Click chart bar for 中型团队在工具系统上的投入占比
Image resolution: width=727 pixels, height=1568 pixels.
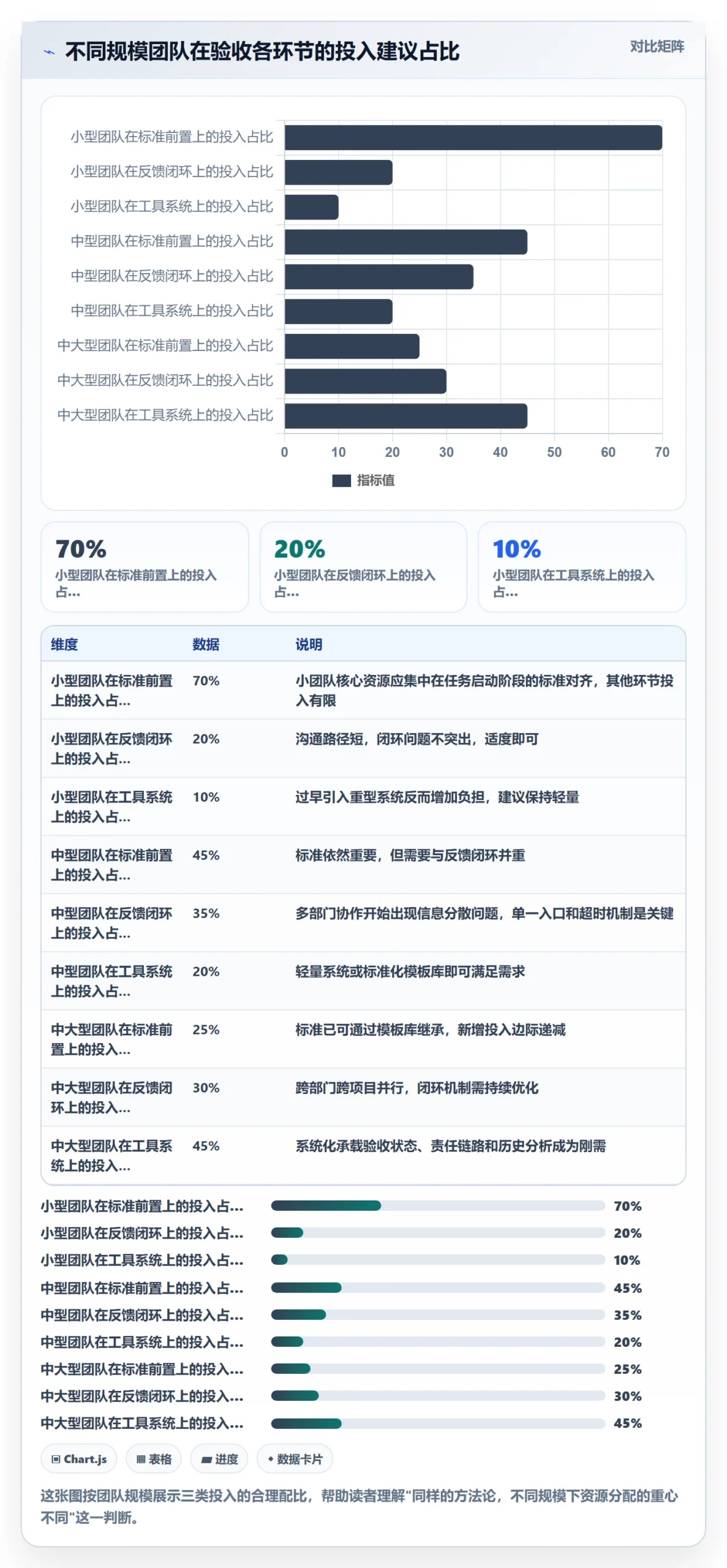coord(338,312)
